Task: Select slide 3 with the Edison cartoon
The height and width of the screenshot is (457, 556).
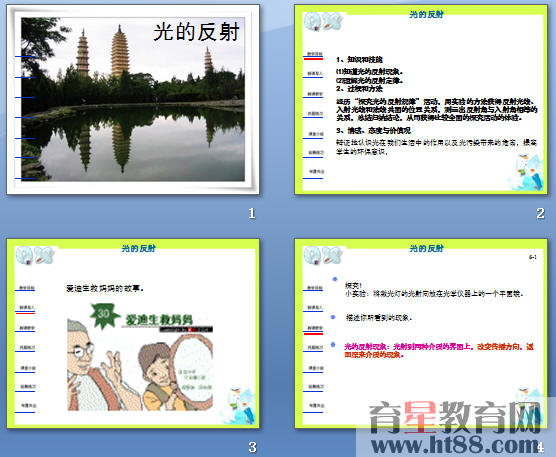Action: [x=133, y=333]
